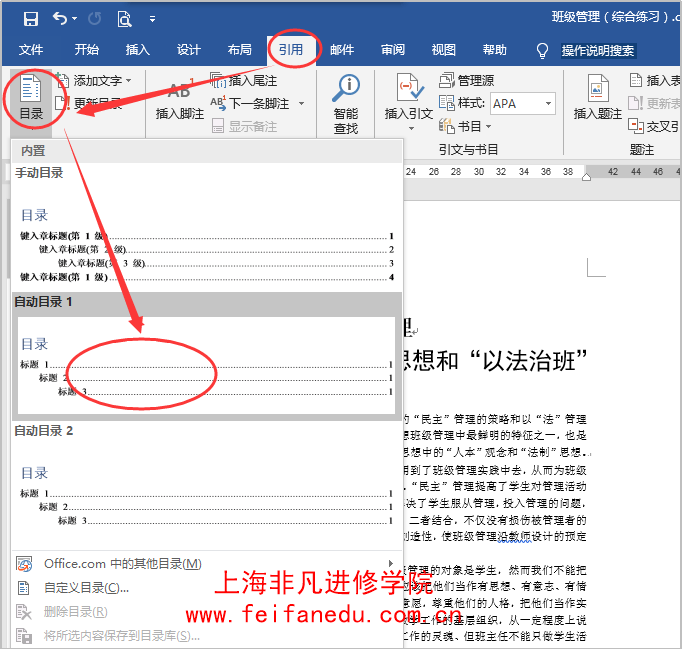Click the Print Preview icon in title bar

pyautogui.click(x=124, y=18)
